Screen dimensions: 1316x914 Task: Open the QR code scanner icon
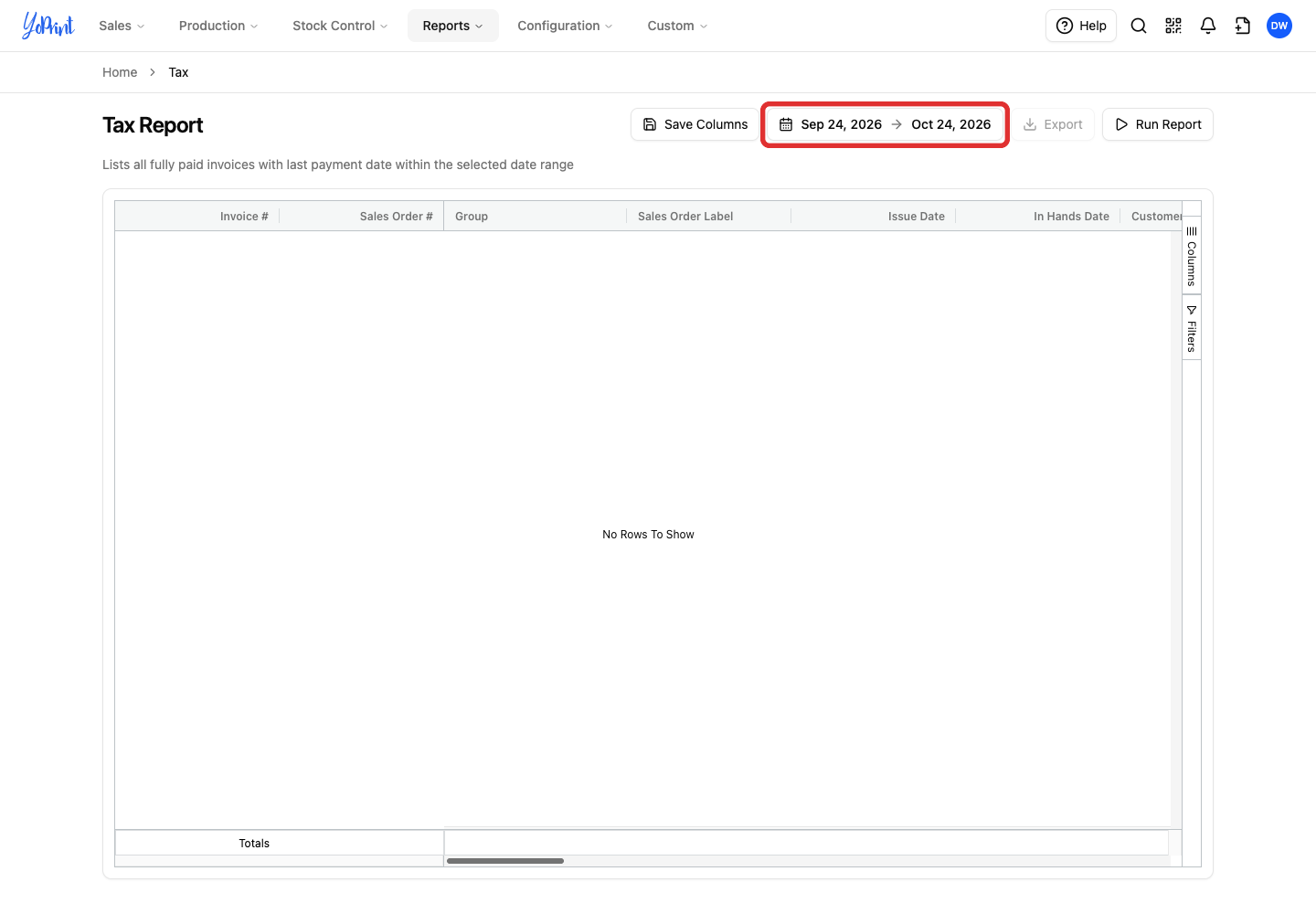[1173, 26]
